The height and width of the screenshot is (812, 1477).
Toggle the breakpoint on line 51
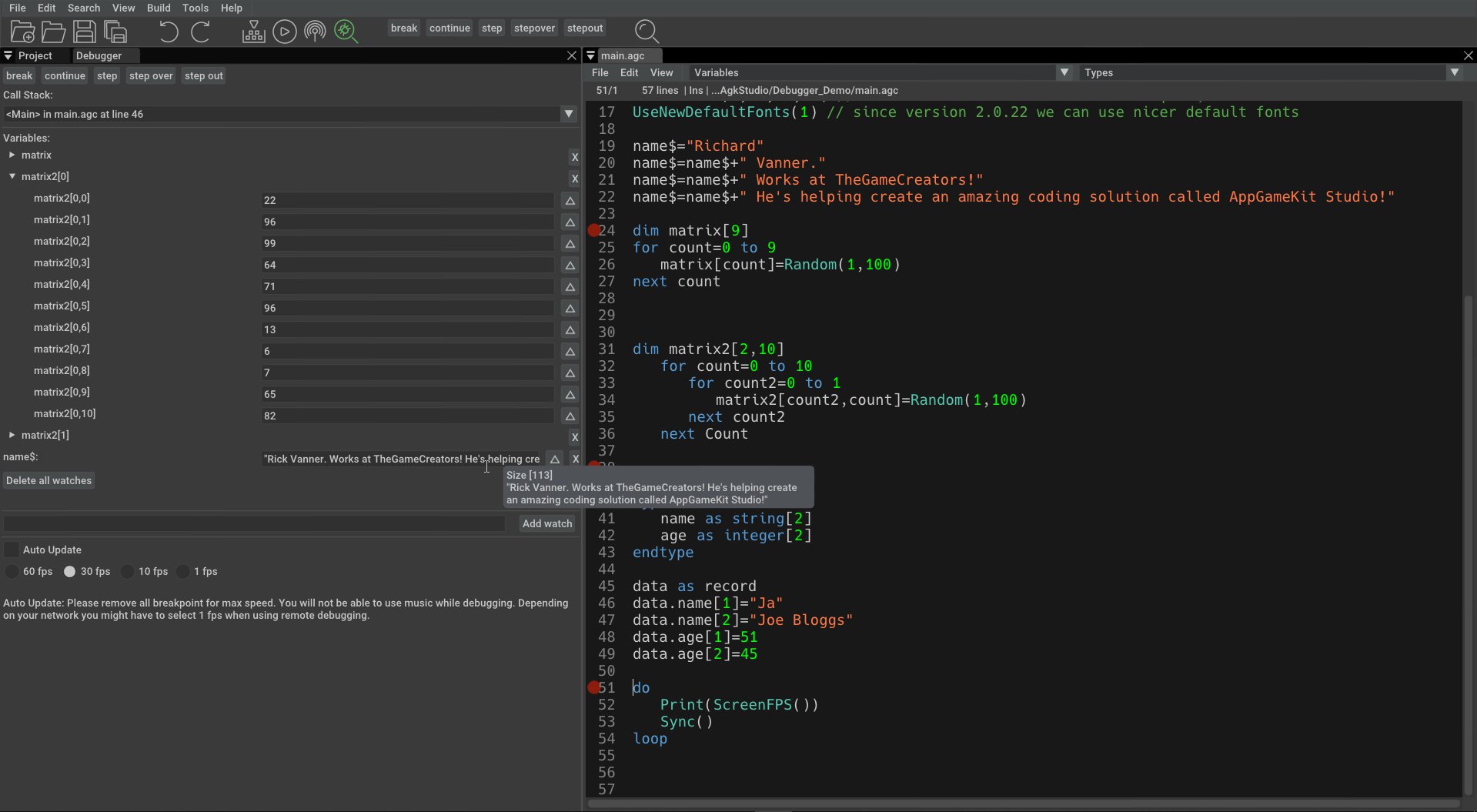click(x=593, y=687)
